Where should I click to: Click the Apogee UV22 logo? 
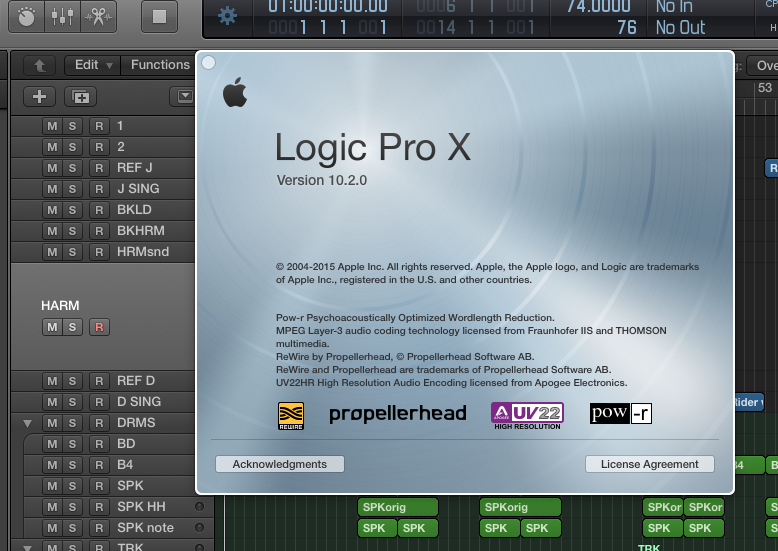[x=527, y=416]
